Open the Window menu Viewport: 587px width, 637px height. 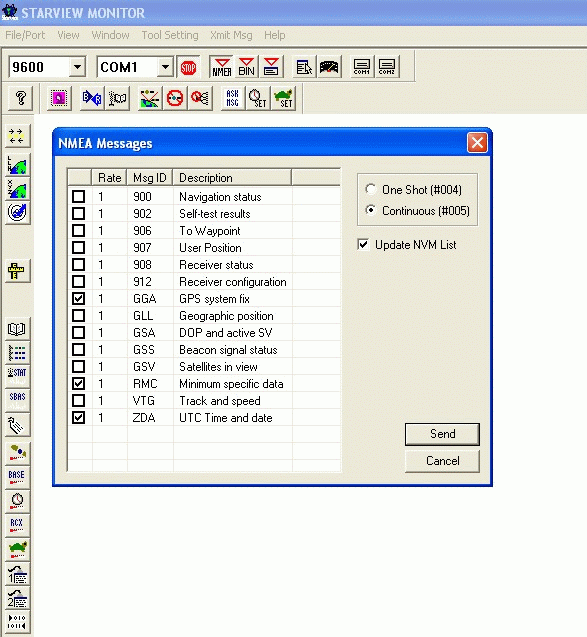[110, 35]
